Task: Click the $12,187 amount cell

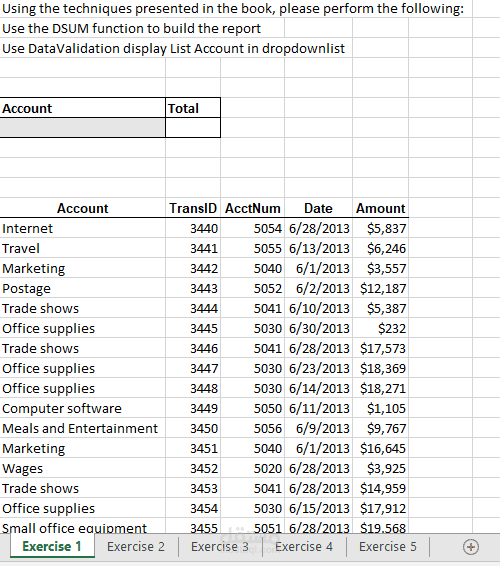Action: point(381,288)
